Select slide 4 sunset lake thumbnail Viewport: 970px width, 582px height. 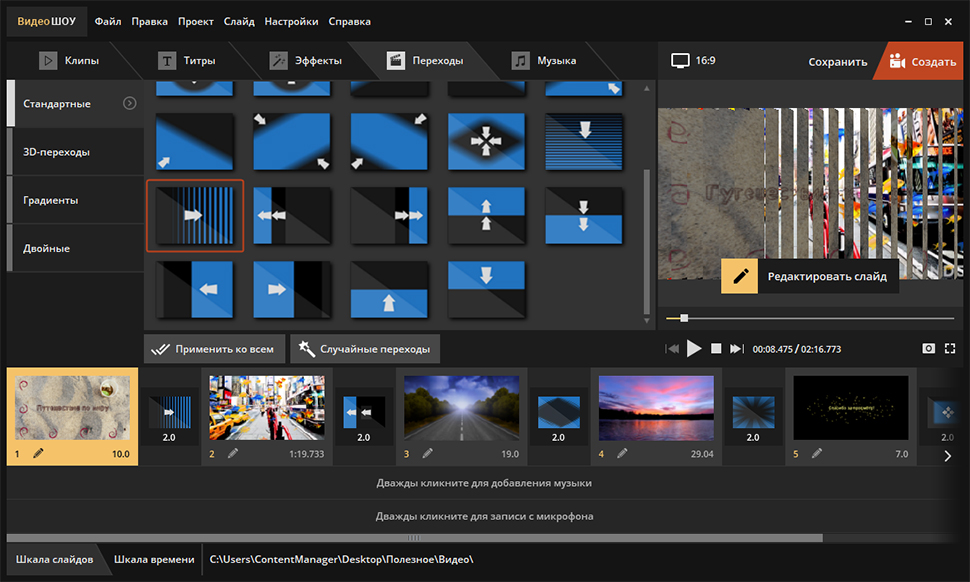(656, 408)
